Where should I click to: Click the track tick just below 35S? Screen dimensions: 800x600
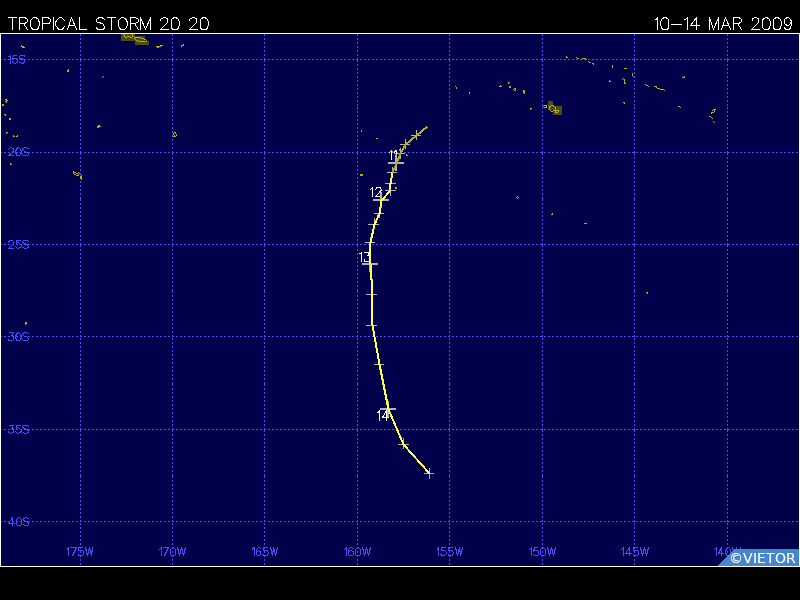coord(404,445)
